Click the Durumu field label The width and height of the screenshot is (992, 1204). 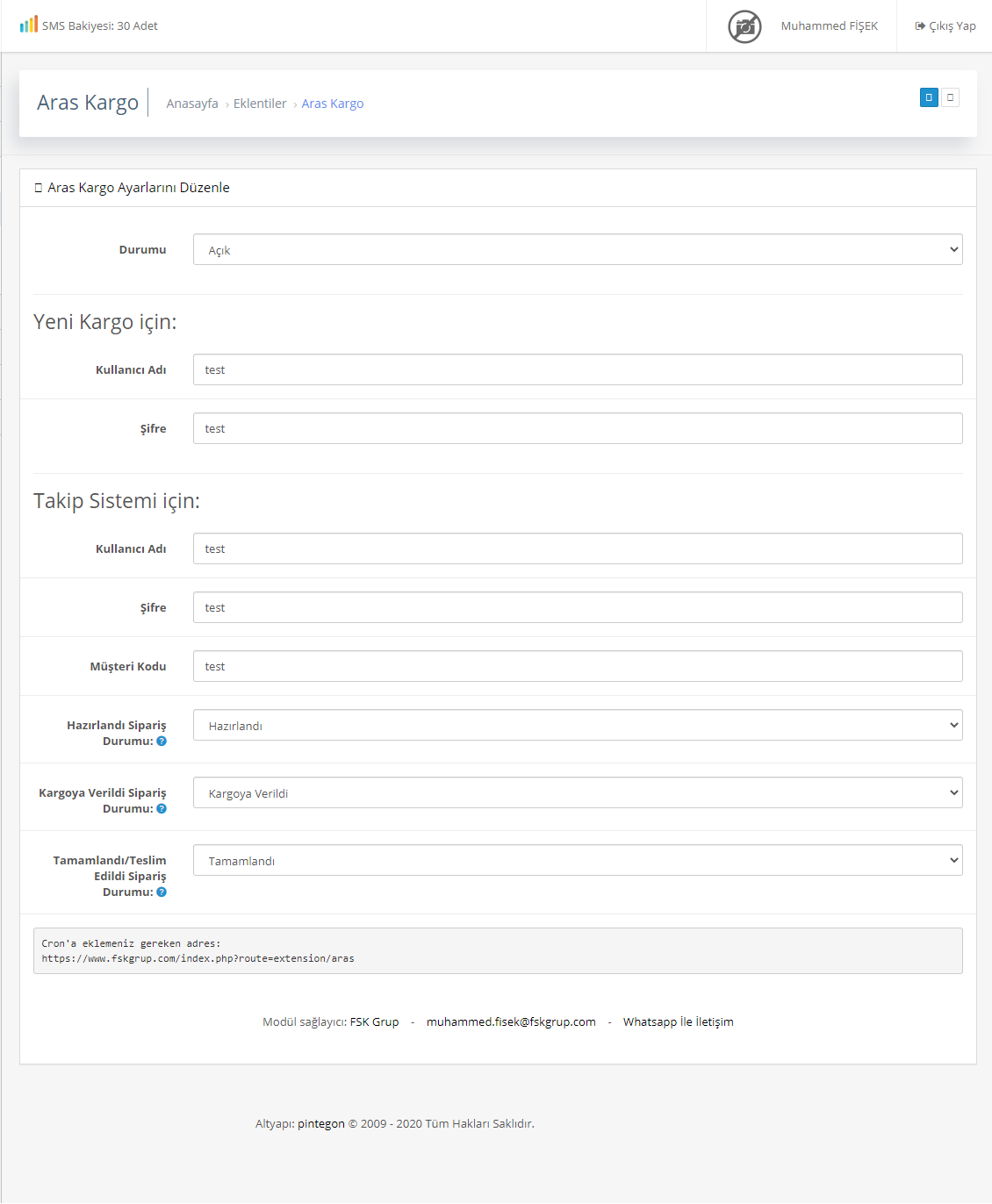(143, 250)
